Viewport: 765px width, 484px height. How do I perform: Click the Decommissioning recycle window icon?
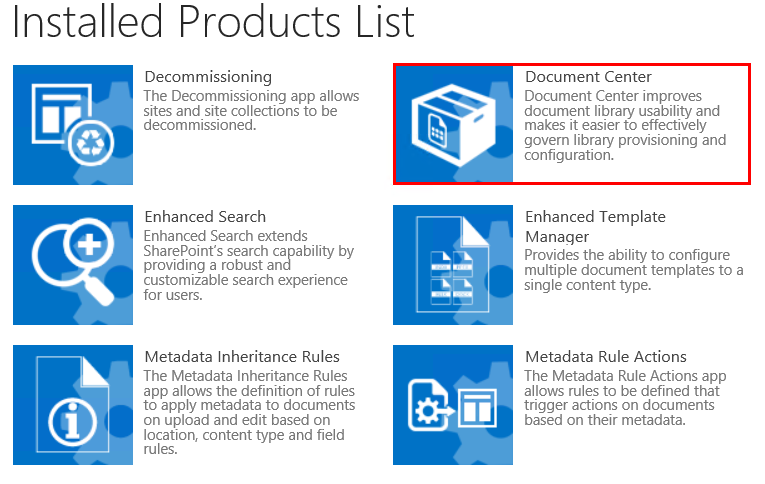[72, 125]
